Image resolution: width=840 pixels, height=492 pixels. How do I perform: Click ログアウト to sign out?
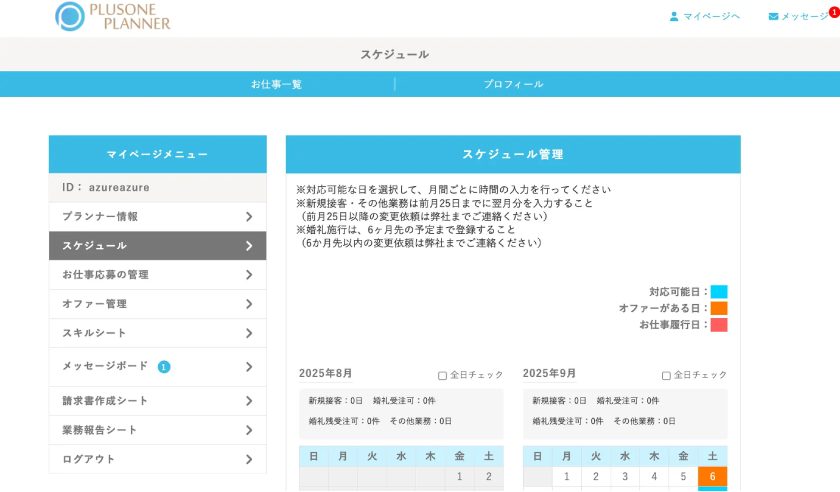[x=89, y=459]
